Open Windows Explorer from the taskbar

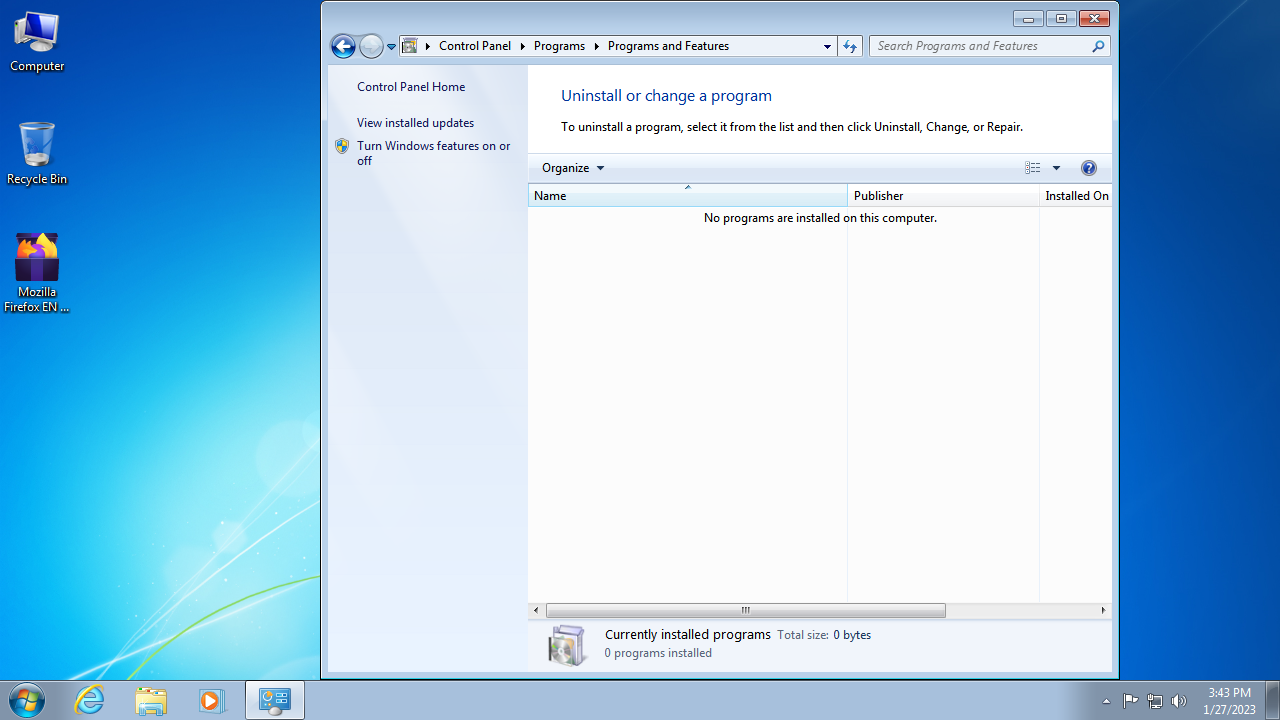[151, 700]
